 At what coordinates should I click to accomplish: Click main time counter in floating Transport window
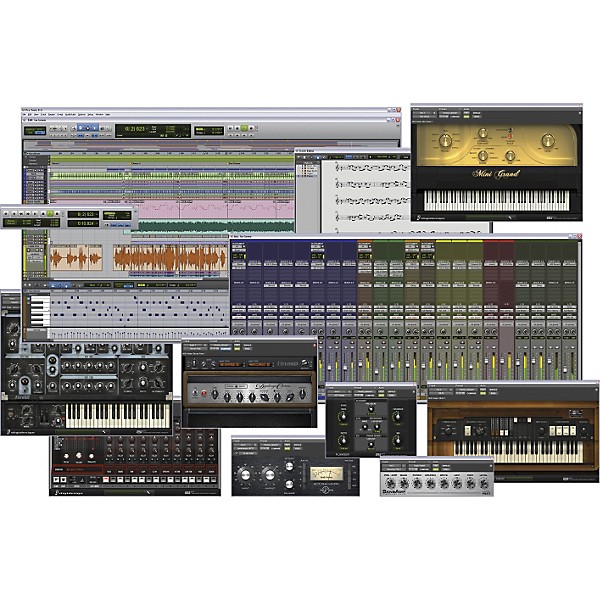[x=83, y=214]
